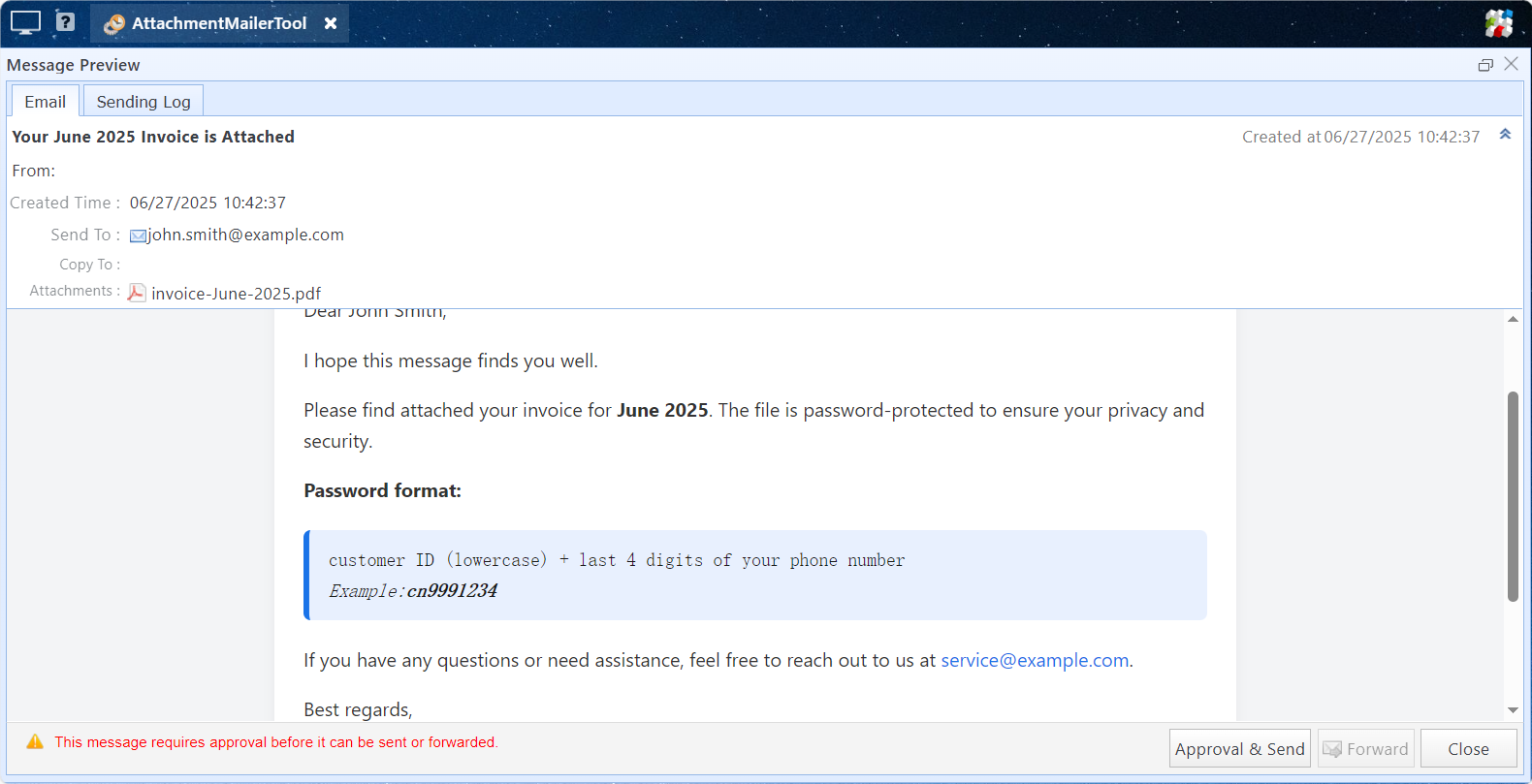Viewport: 1532px width, 784px height.
Task: Close the Message Preview panel
Action: [x=1511, y=64]
